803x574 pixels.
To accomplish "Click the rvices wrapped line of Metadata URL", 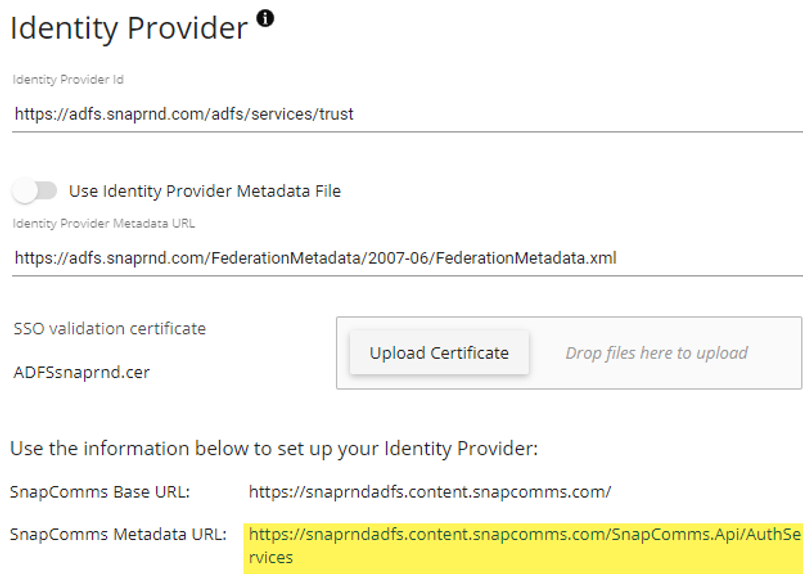I will click(x=270, y=558).
